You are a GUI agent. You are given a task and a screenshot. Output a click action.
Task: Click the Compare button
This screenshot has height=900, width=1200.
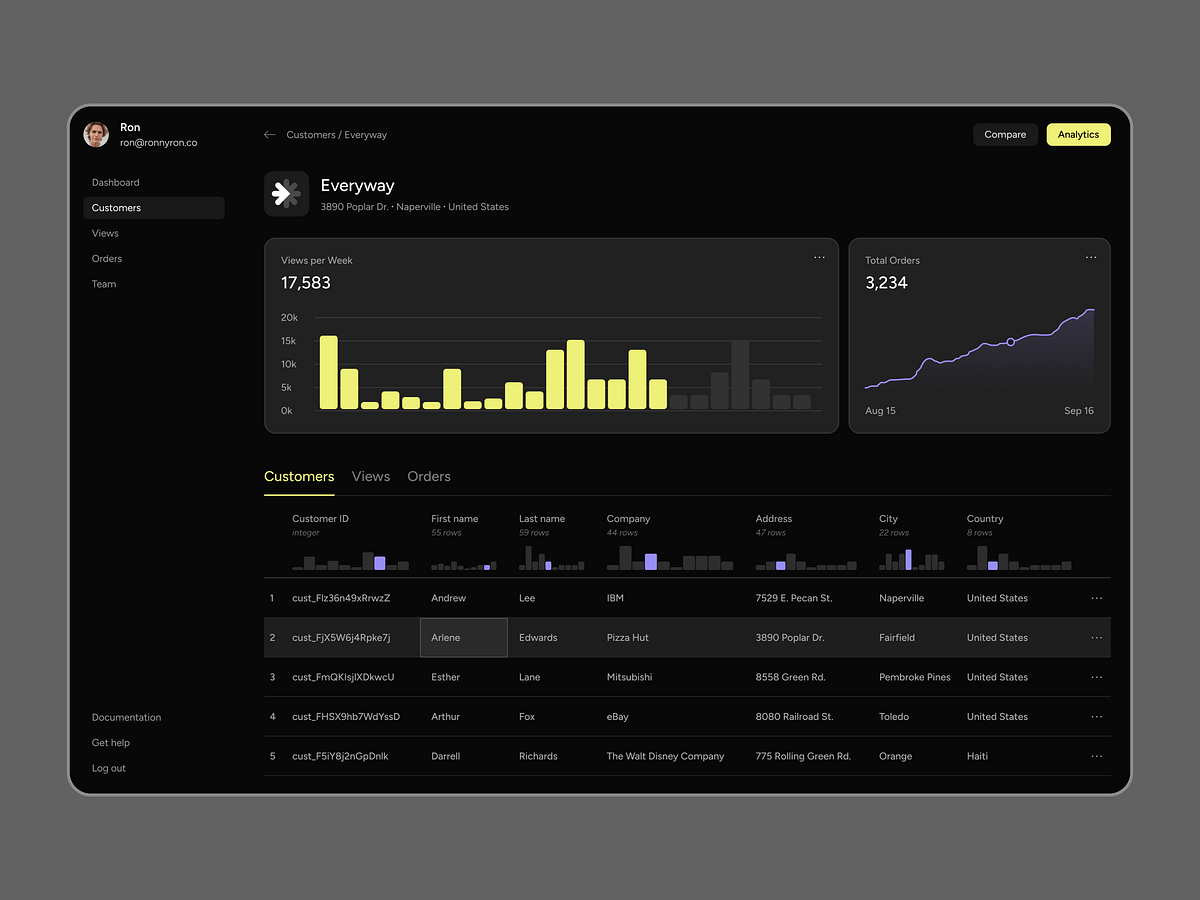(1005, 135)
